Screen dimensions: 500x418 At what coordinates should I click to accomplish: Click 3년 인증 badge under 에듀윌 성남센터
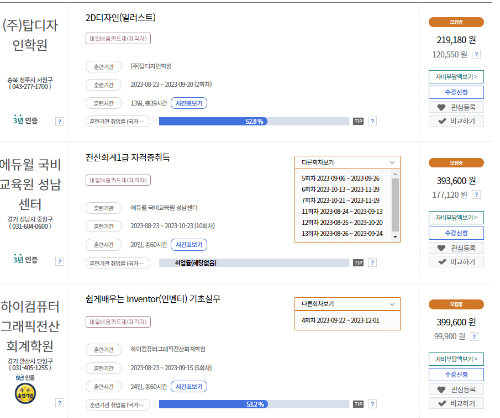pos(25,259)
